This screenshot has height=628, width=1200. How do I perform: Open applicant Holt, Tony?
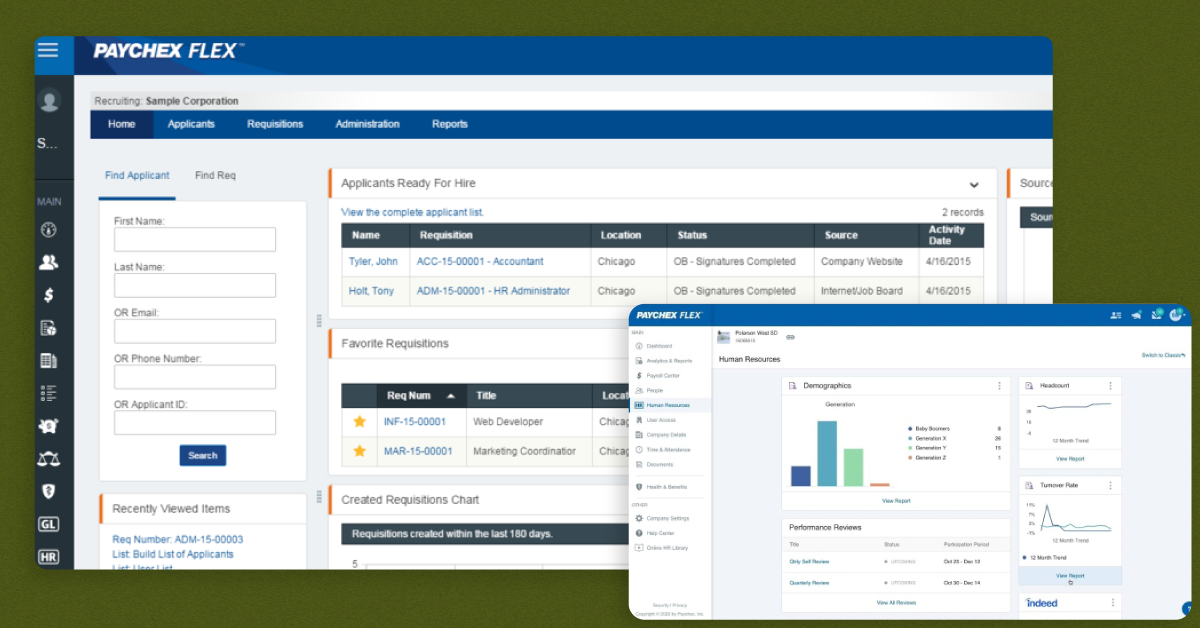371,291
